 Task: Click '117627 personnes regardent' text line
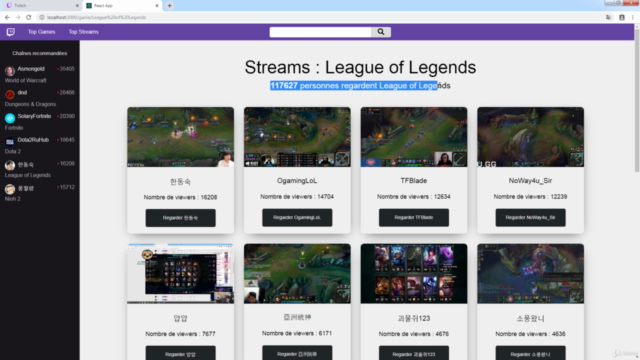[360, 86]
